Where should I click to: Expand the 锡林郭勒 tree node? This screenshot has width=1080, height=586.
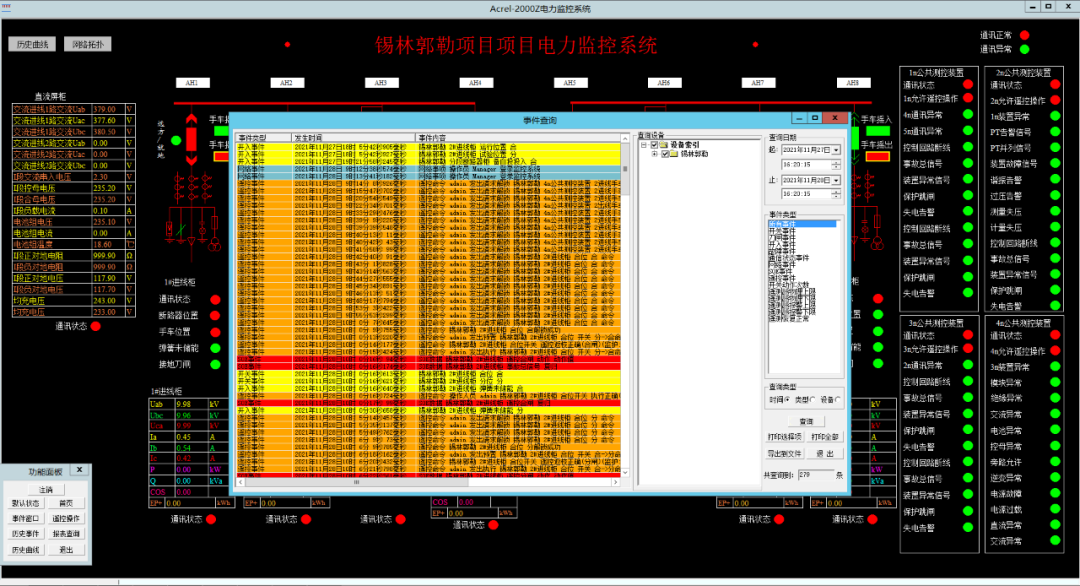(654, 154)
